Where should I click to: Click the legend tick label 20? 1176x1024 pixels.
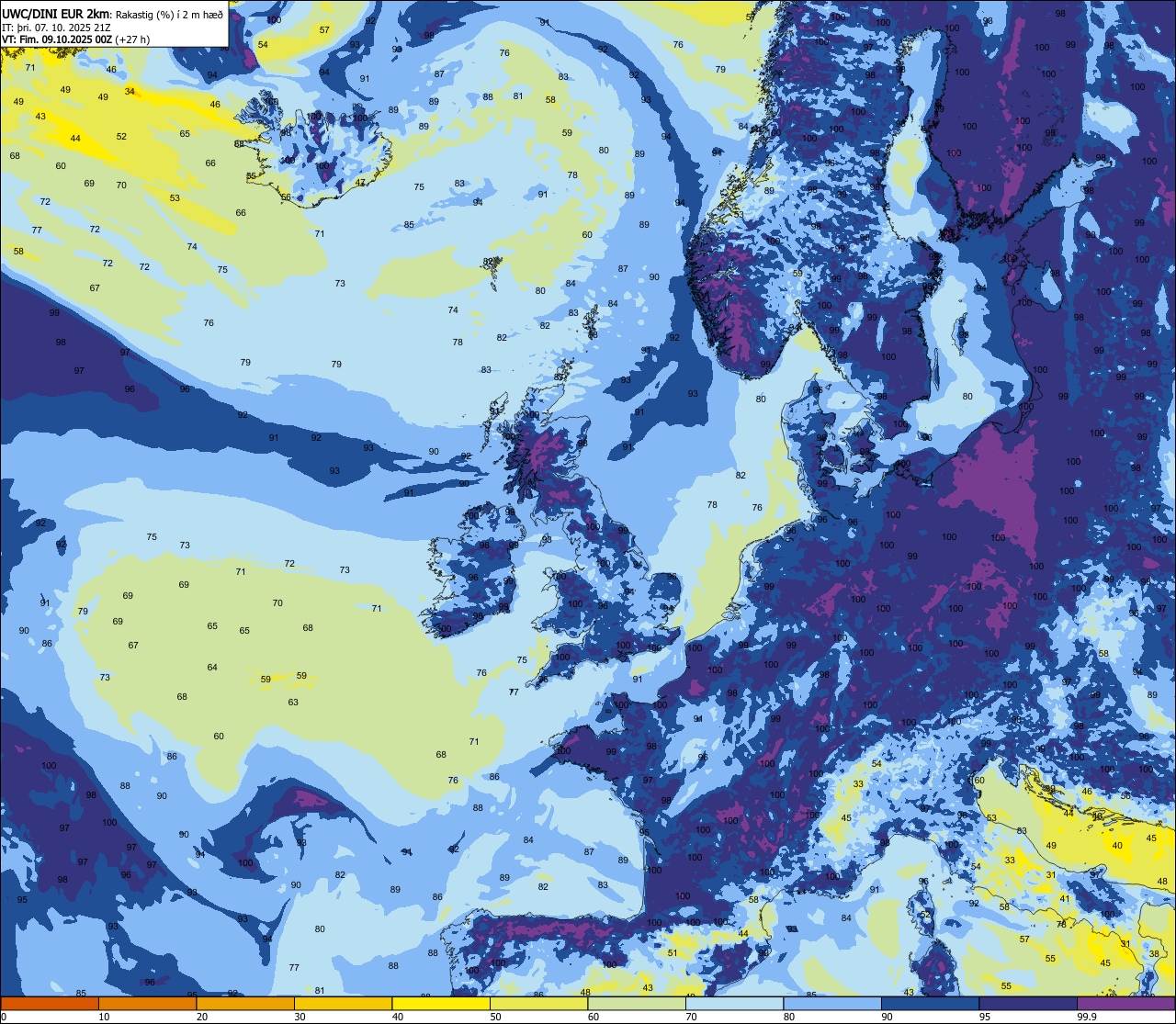tap(202, 1017)
